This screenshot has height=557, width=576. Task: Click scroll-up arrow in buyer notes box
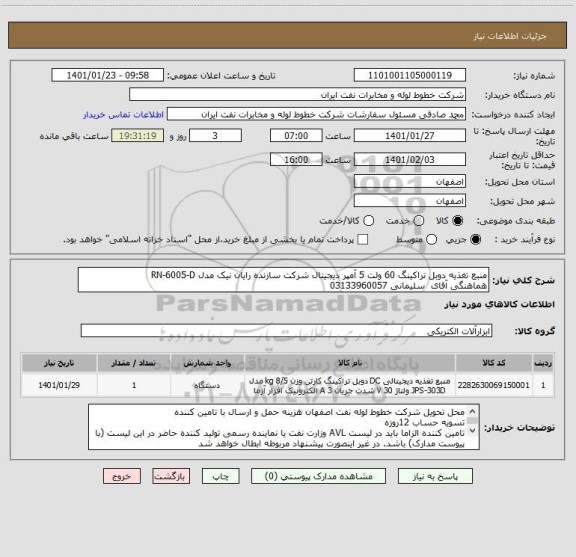pyautogui.click(x=472, y=411)
